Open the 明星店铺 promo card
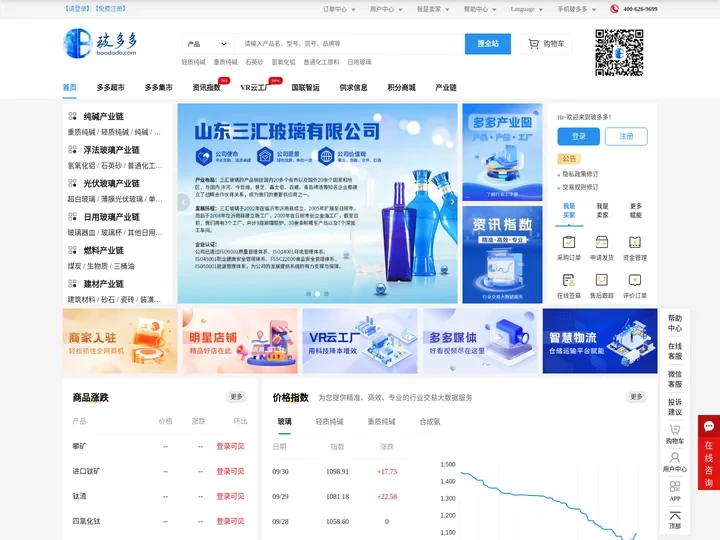 (240, 341)
